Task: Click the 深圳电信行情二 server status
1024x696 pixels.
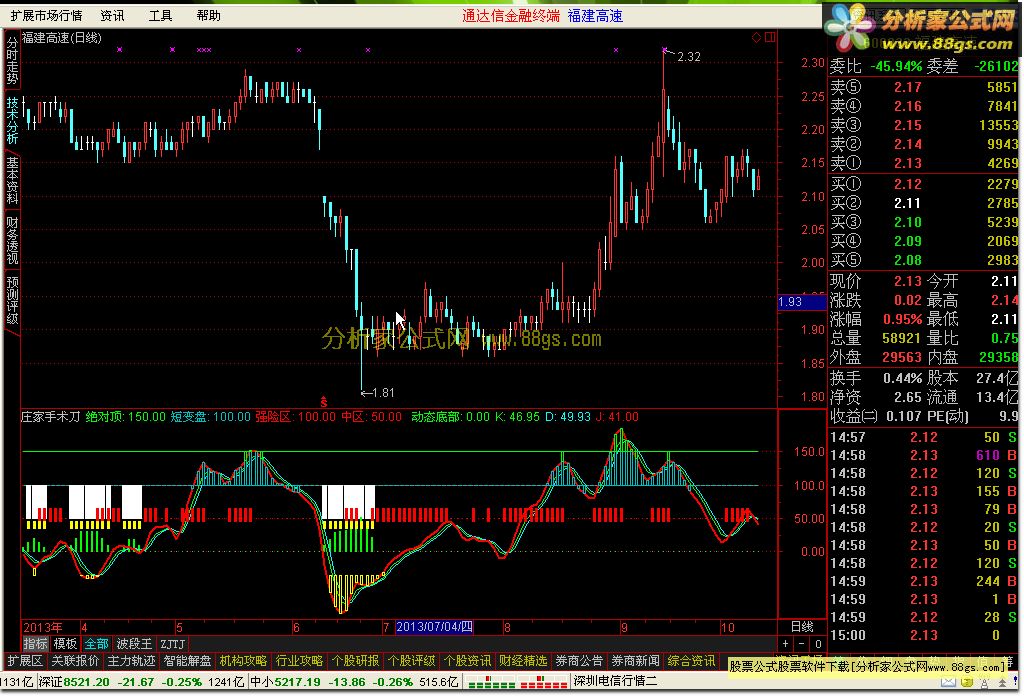Action: click(615, 681)
